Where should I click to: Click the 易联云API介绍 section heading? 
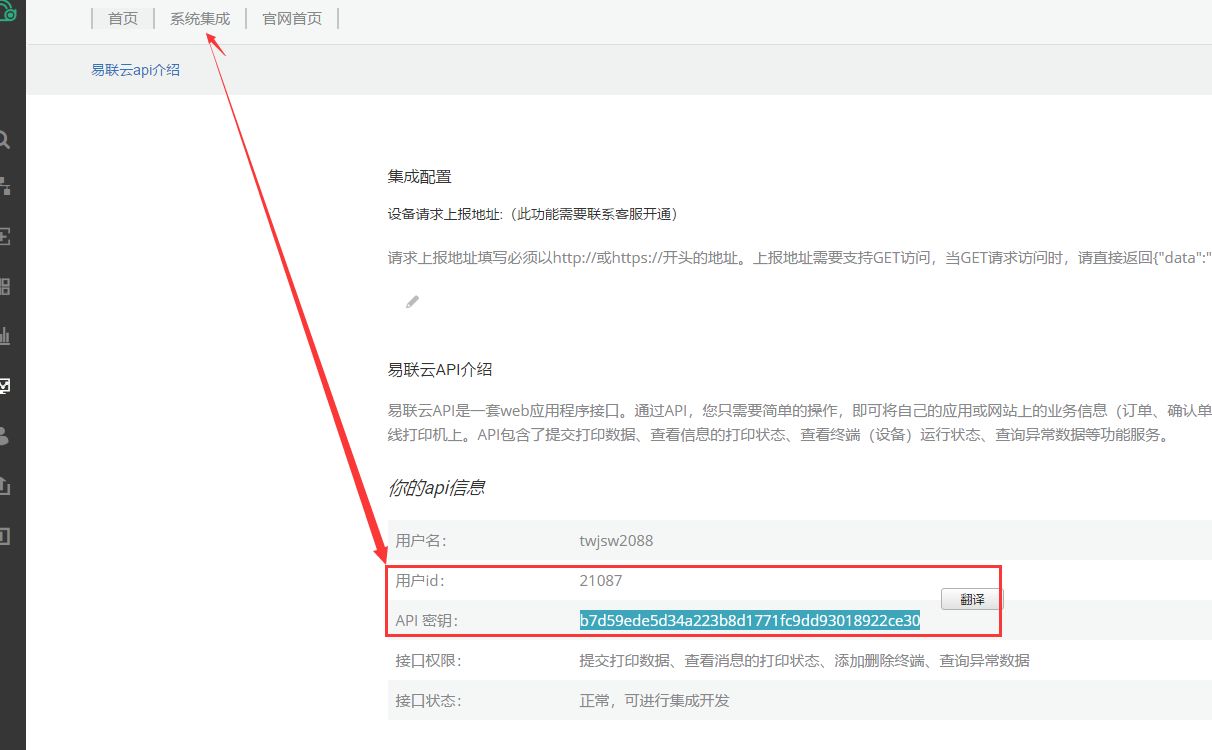pyautogui.click(x=440, y=369)
